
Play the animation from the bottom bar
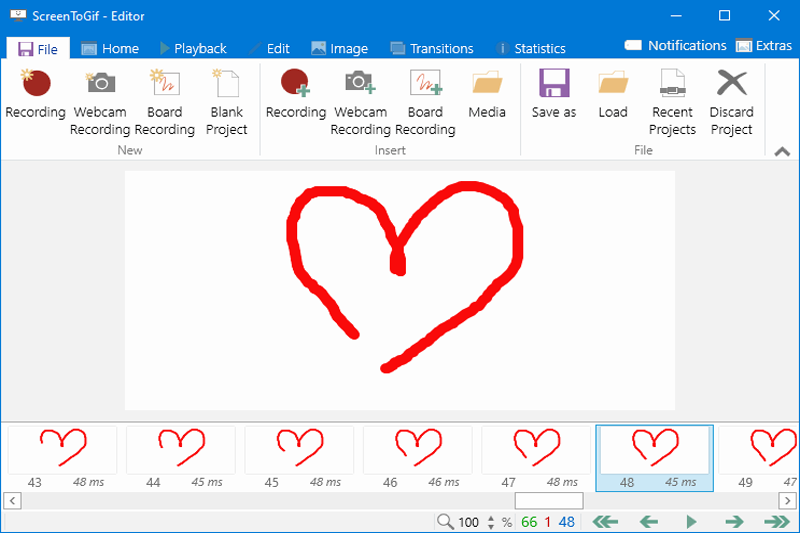(x=691, y=522)
